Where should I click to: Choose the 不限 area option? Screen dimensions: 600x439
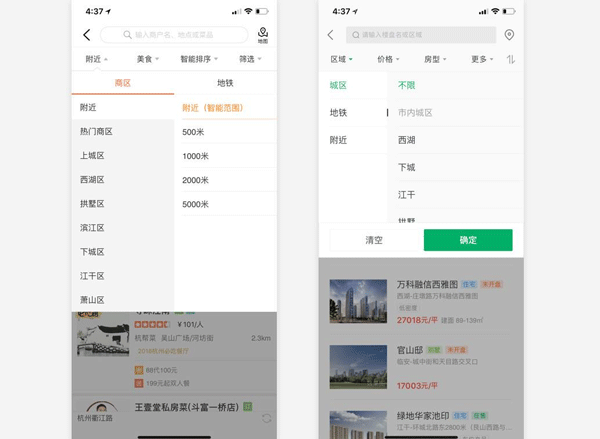tap(455, 85)
